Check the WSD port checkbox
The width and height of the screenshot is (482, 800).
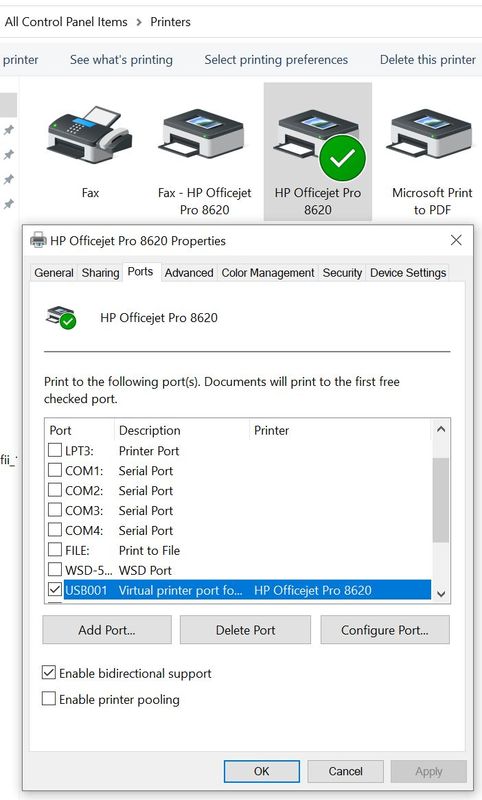[55, 569]
